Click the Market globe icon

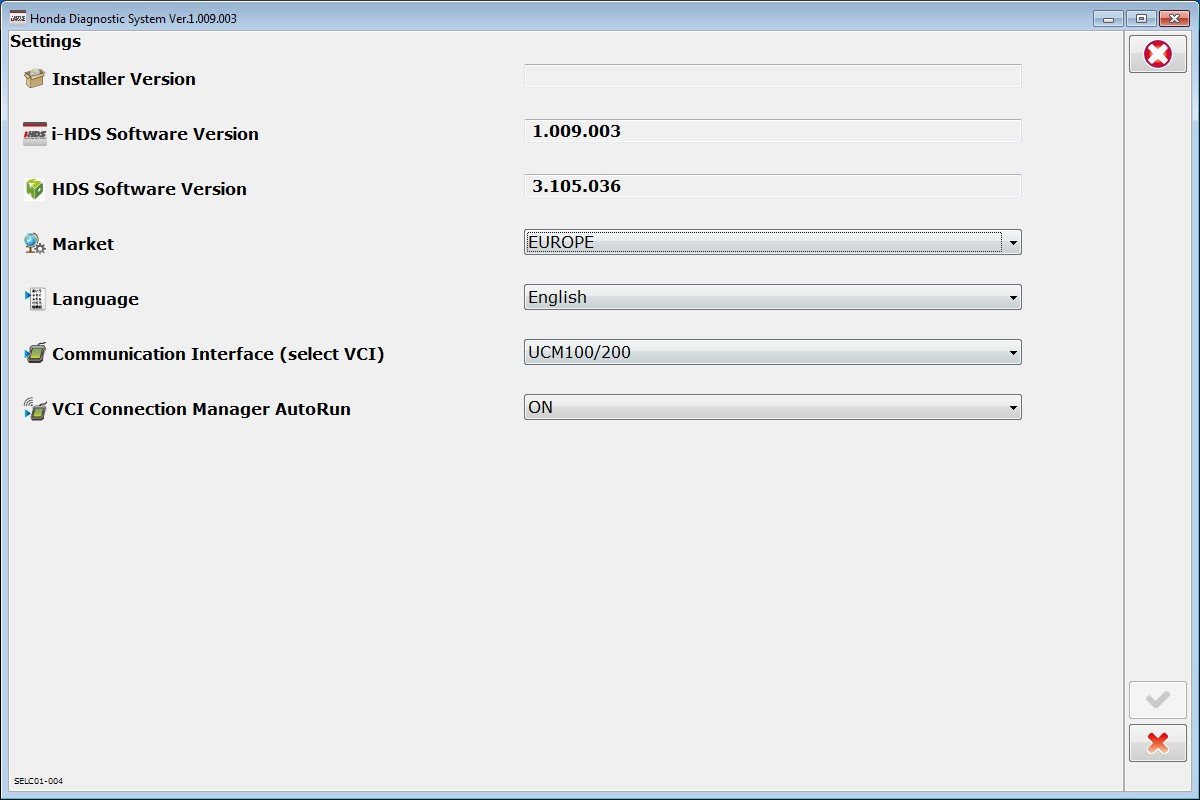[x=35, y=244]
